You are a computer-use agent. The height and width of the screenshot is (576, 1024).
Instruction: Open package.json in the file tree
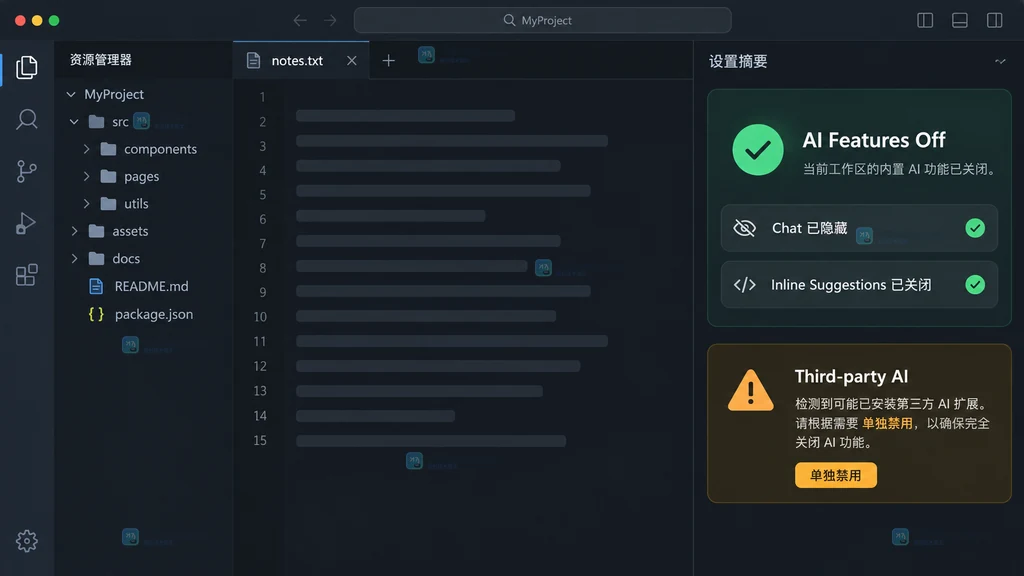[x=154, y=314]
